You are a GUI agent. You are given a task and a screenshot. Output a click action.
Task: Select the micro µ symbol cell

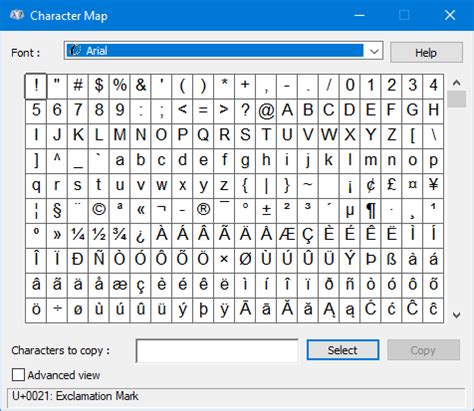pyautogui.click(x=350, y=210)
